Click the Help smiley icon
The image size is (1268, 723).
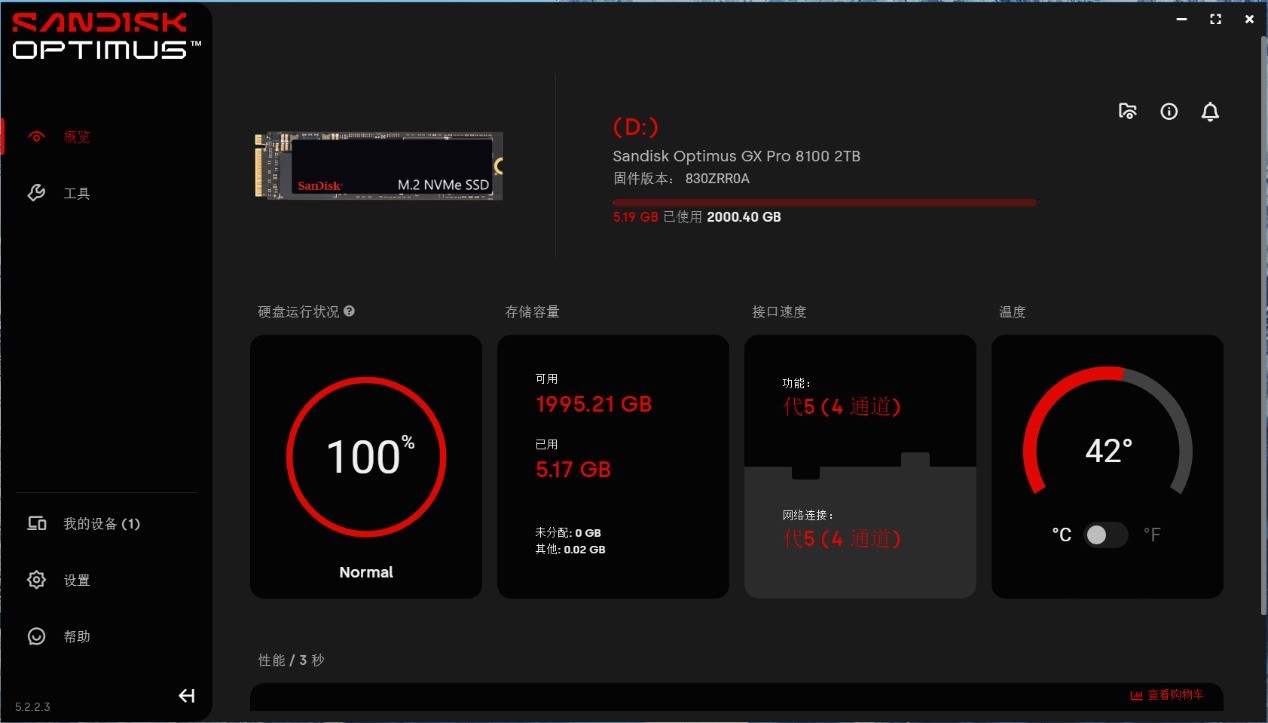(37, 636)
